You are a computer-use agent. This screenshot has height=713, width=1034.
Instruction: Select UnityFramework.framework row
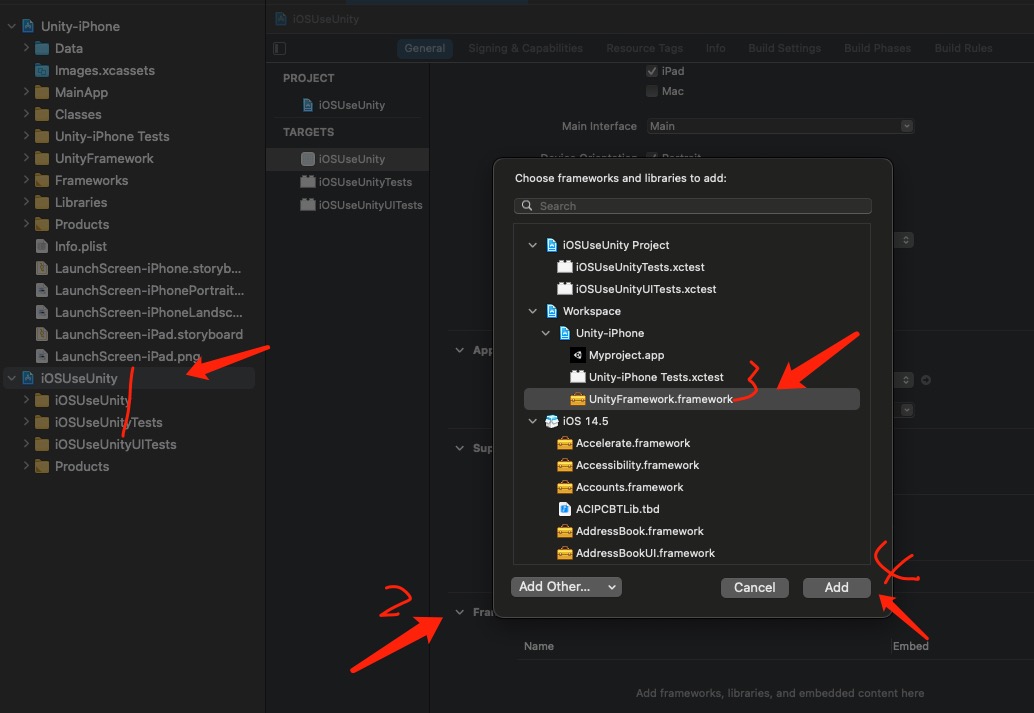pyautogui.click(x=692, y=399)
